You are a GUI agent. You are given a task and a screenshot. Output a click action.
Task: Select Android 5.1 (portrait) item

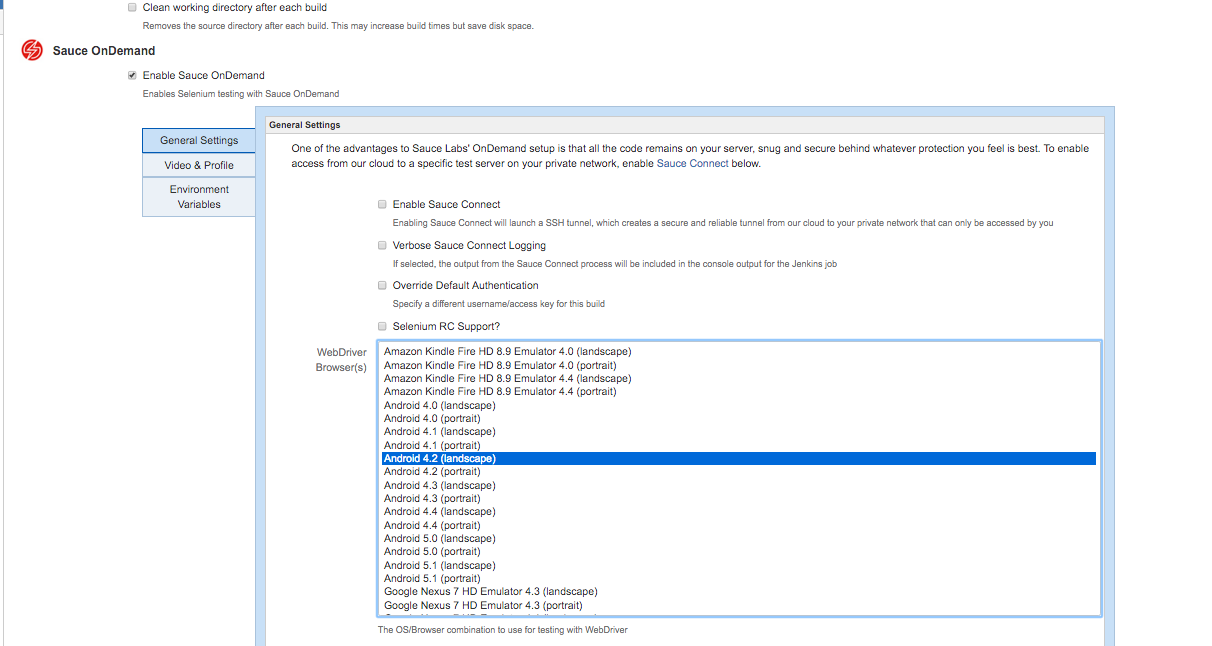pos(739,578)
